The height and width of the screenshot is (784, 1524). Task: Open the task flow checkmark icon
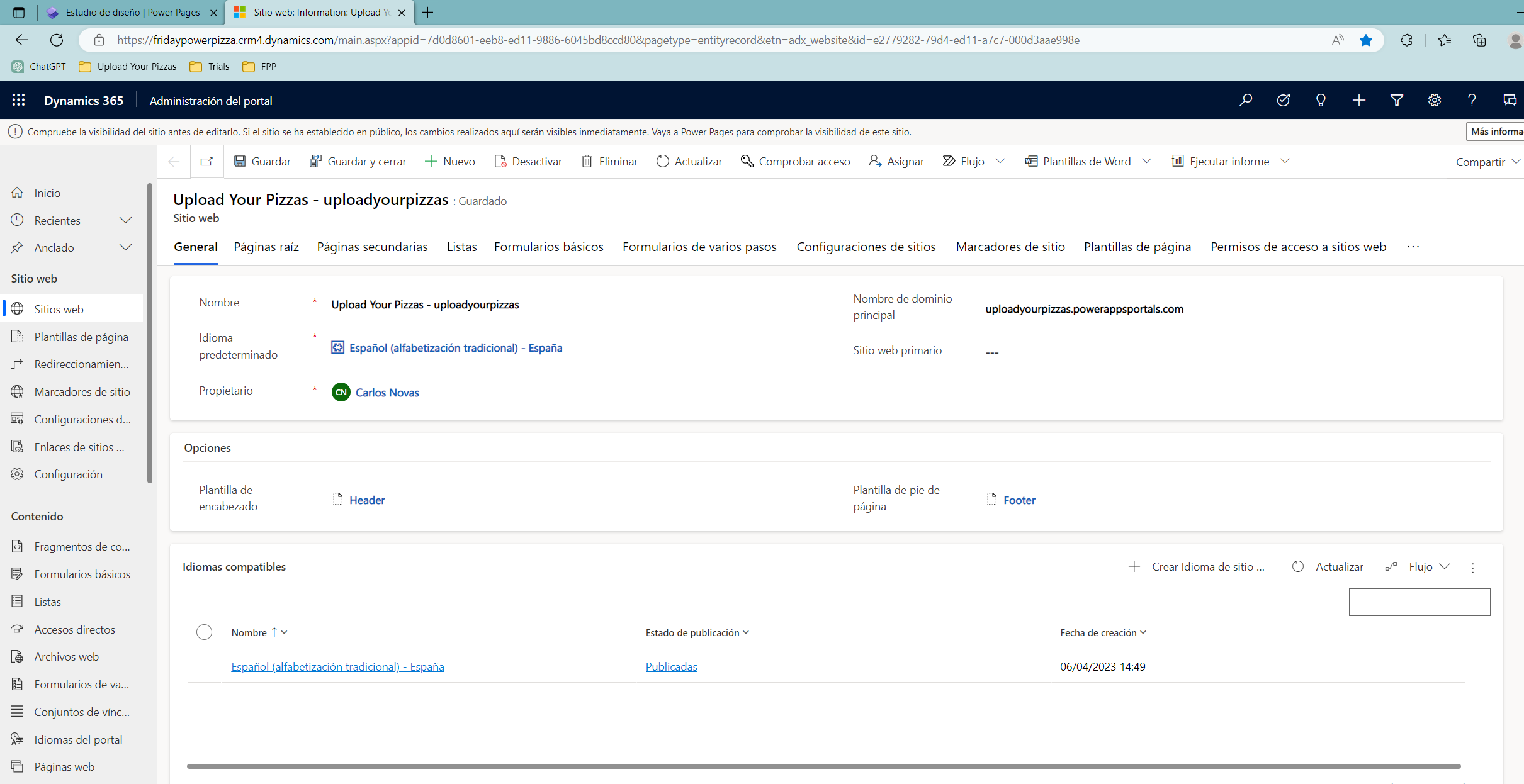(x=1283, y=100)
